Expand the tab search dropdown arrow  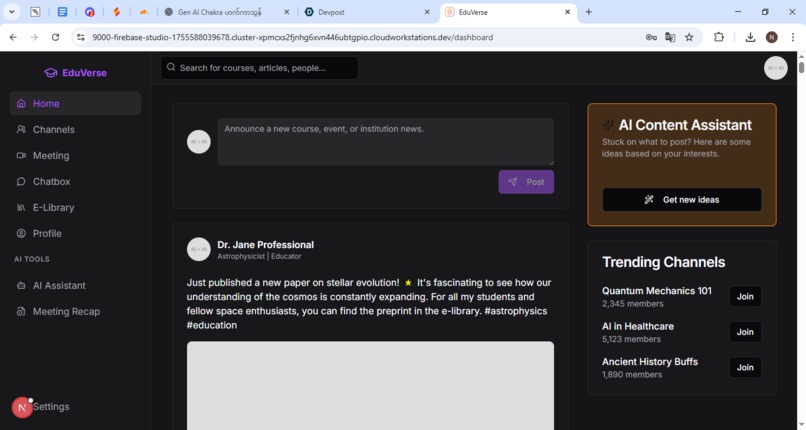11,12
